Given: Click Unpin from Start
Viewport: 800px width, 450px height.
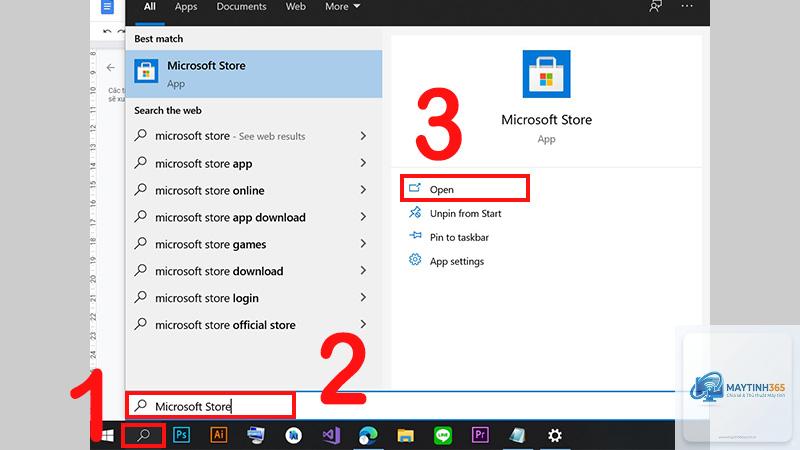Looking at the screenshot, I should tap(465, 213).
